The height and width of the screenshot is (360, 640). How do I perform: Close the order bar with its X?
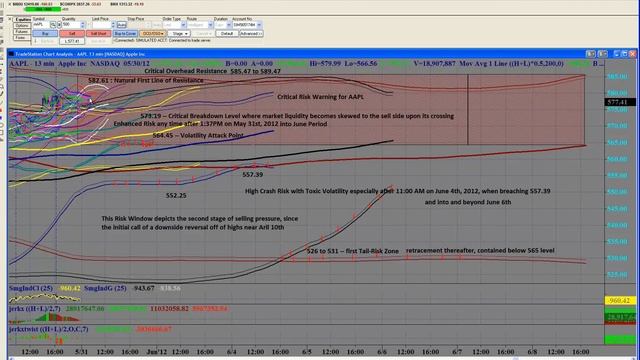click(x=10, y=19)
